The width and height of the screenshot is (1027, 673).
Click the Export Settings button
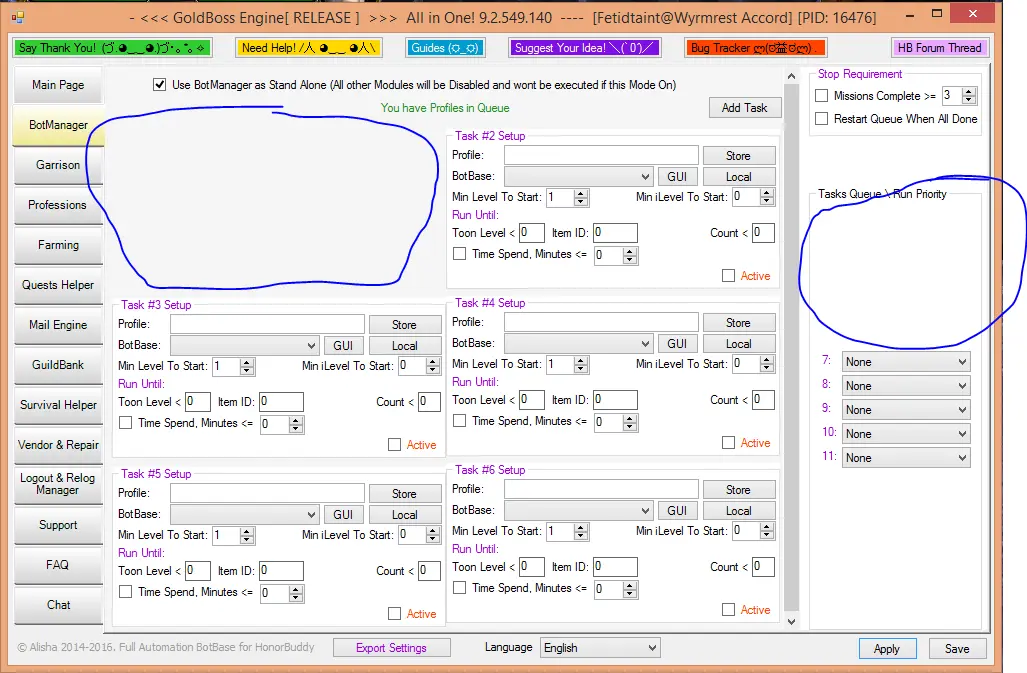click(392, 647)
